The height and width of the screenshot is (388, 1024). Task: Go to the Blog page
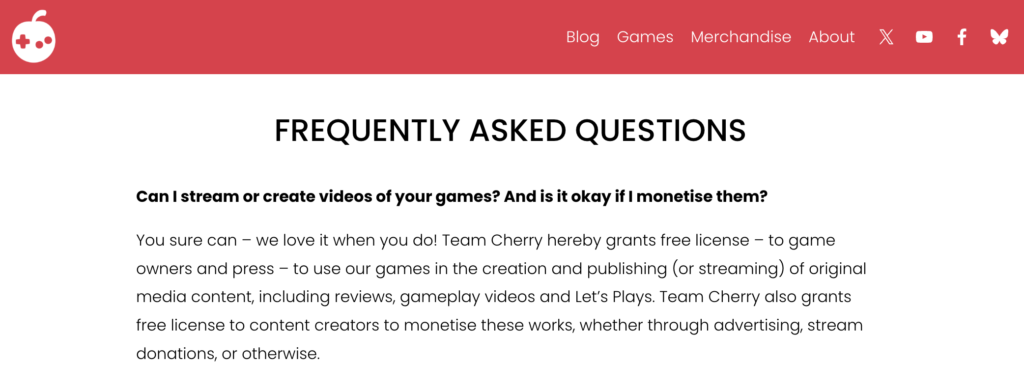[583, 37]
